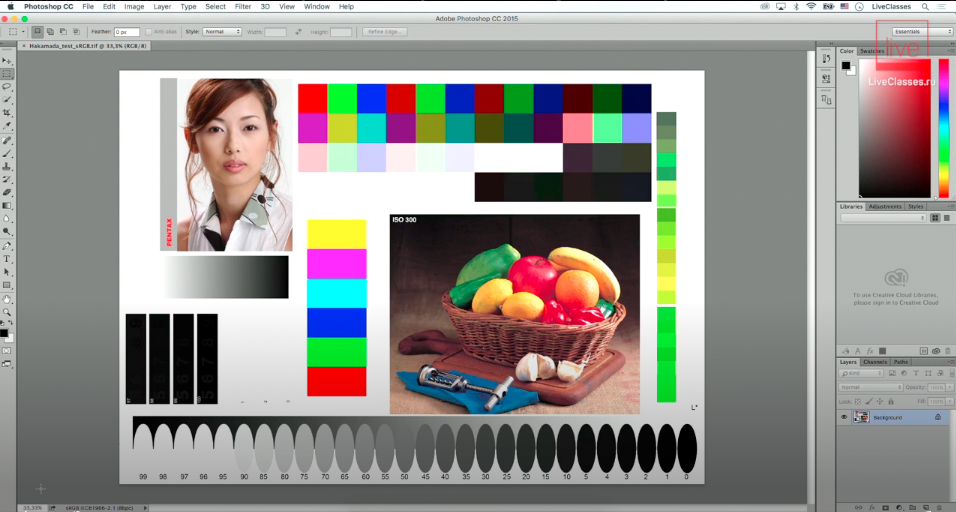Select the Horizontal Type tool
The height and width of the screenshot is (512, 956).
click(7, 259)
